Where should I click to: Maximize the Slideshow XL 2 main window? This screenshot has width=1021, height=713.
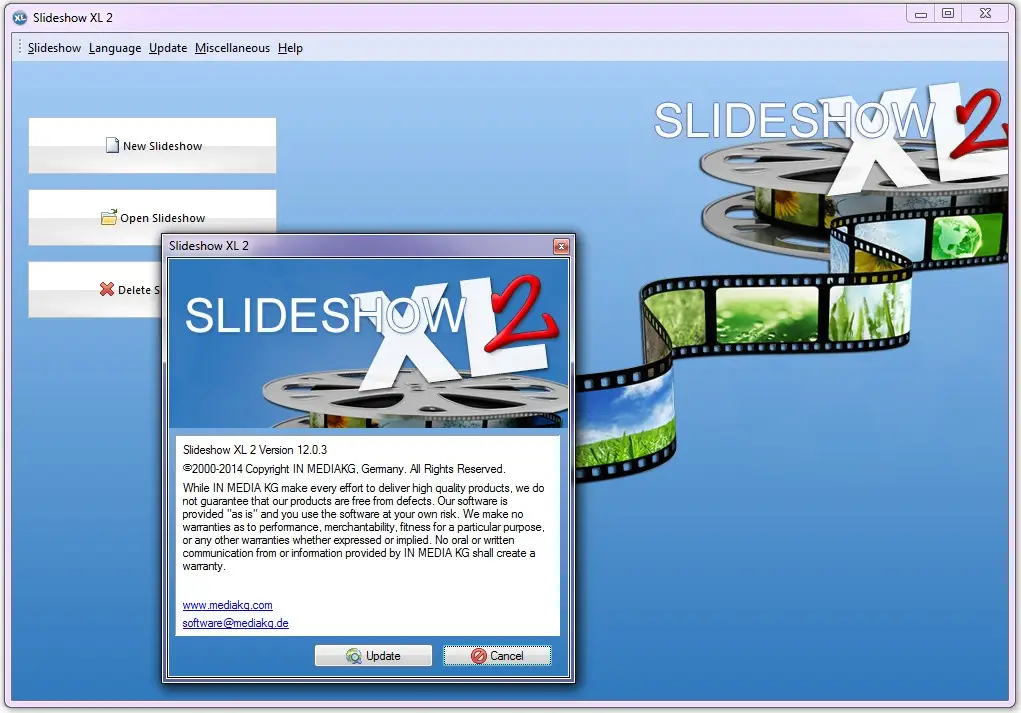[x=948, y=14]
